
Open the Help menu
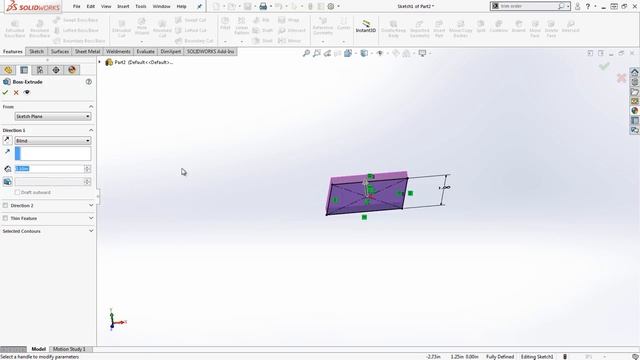pos(181,7)
